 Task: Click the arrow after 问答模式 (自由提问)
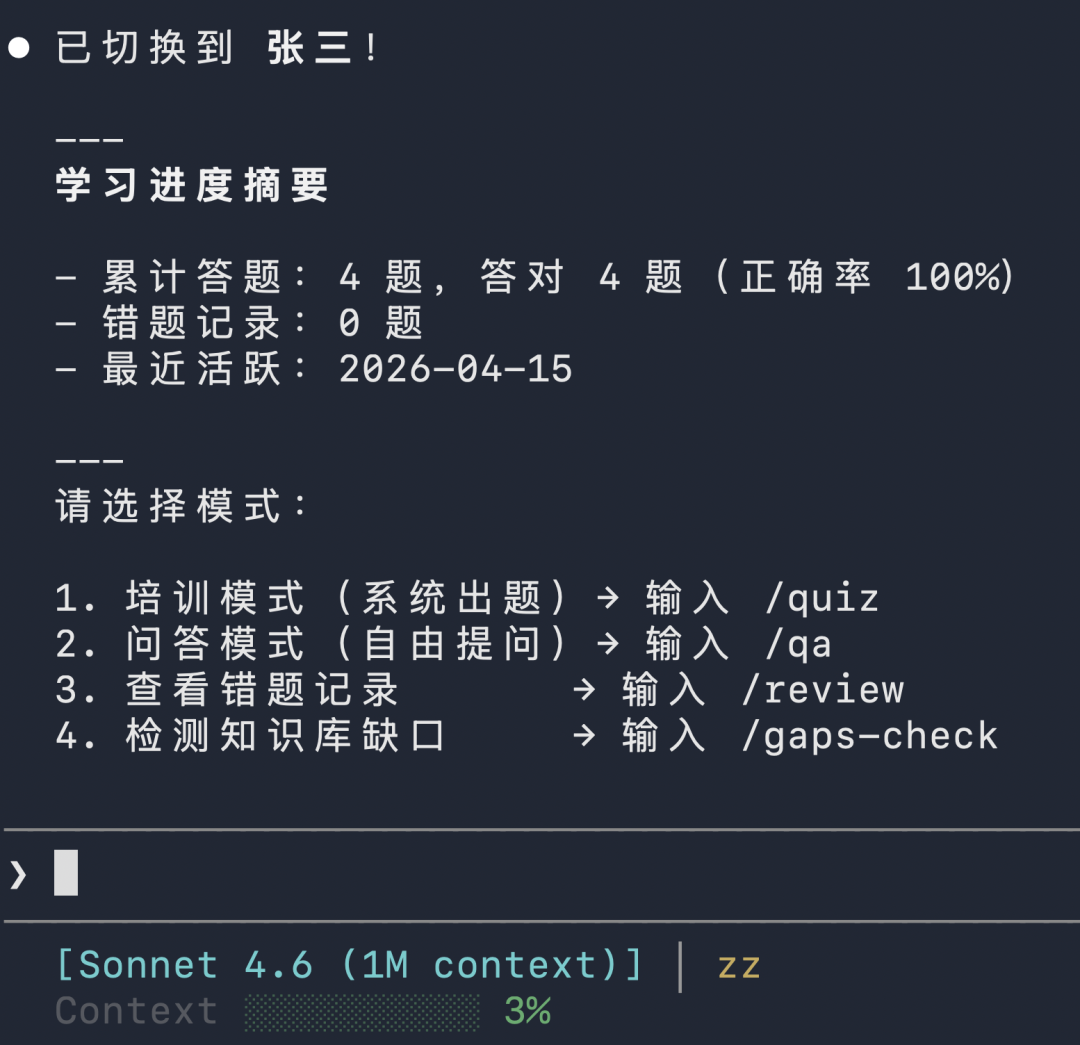click(x=607, y=644)
